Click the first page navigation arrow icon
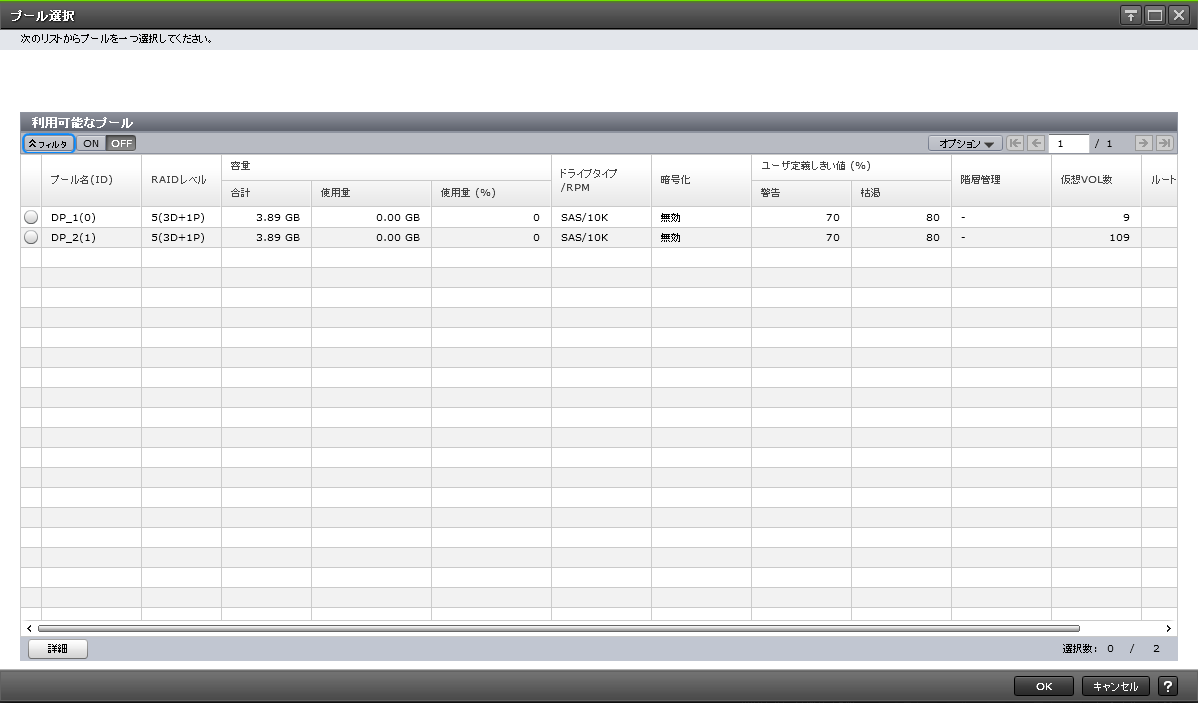This screenshot has height=703, width=1198. 1015,143
